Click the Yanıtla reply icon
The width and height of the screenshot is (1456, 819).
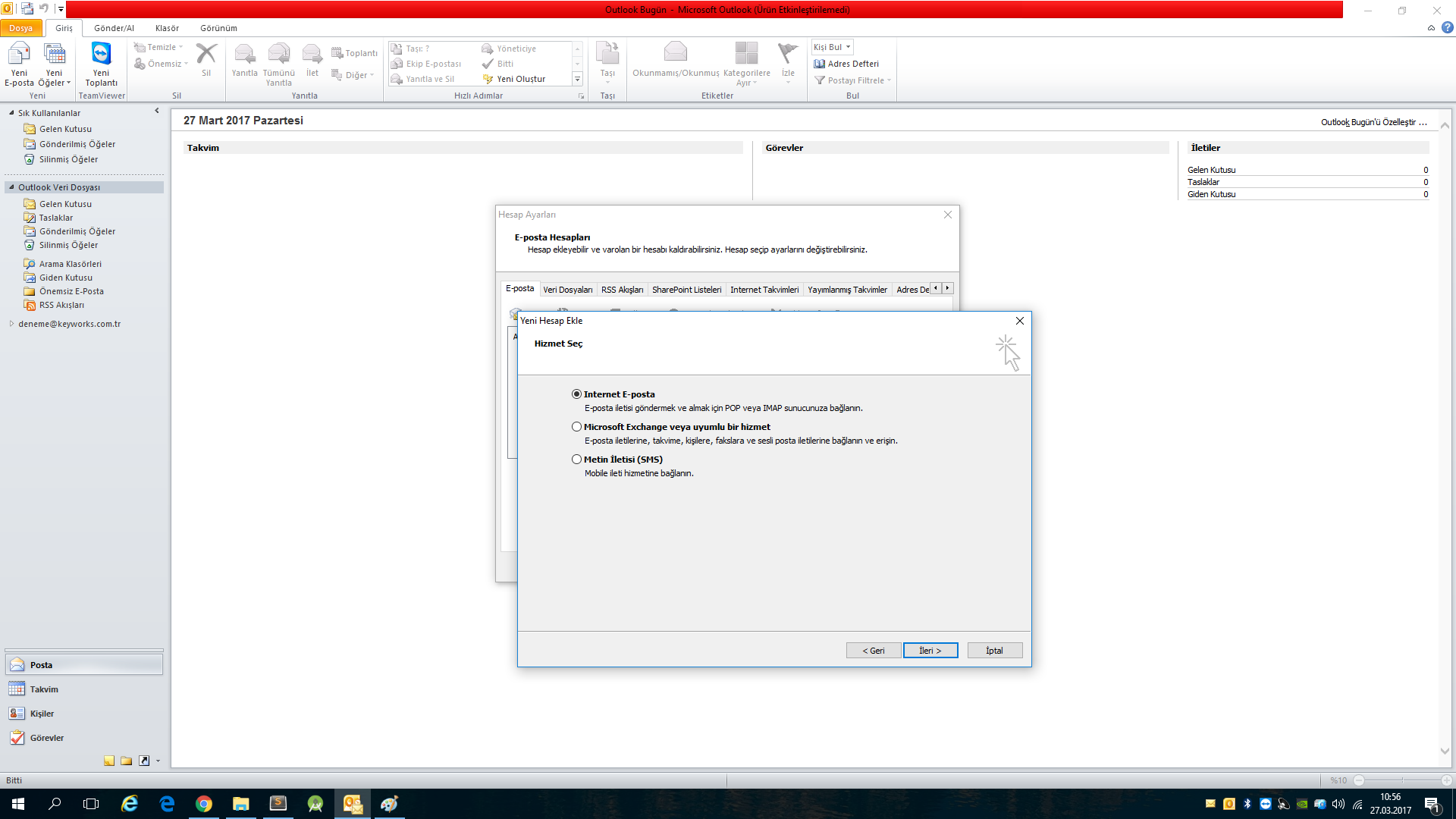tap(244, 60)
